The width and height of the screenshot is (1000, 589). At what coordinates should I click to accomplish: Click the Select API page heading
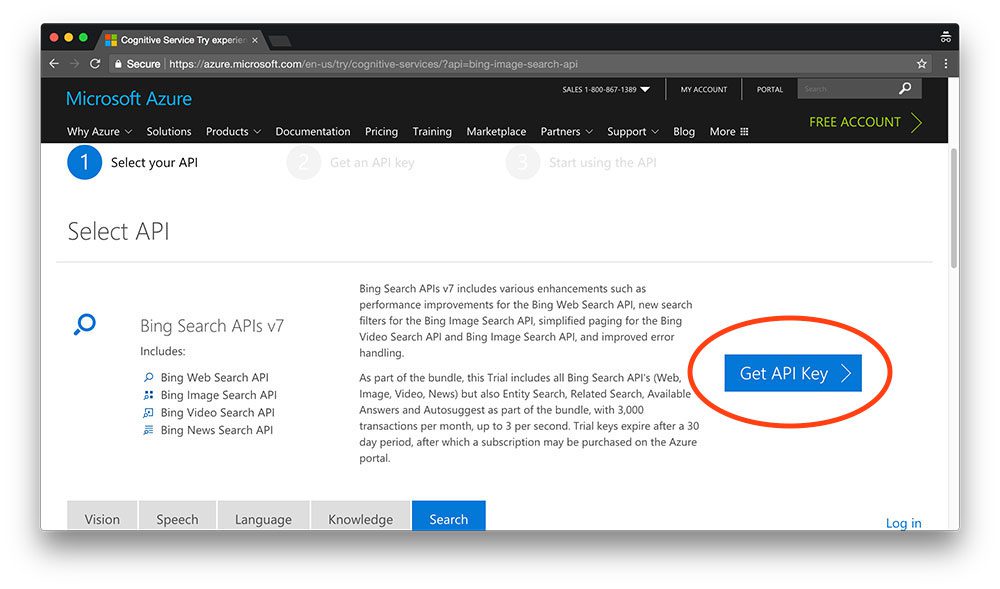119,231
